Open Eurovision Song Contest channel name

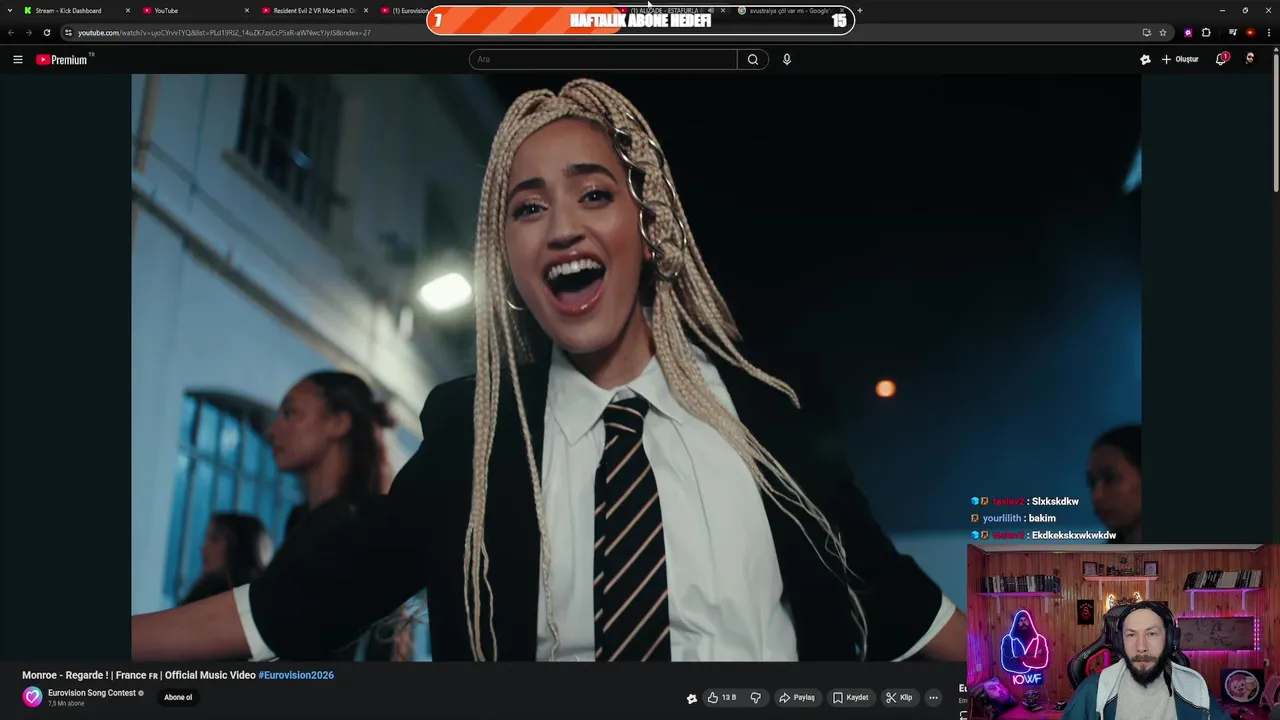[92, 693]
